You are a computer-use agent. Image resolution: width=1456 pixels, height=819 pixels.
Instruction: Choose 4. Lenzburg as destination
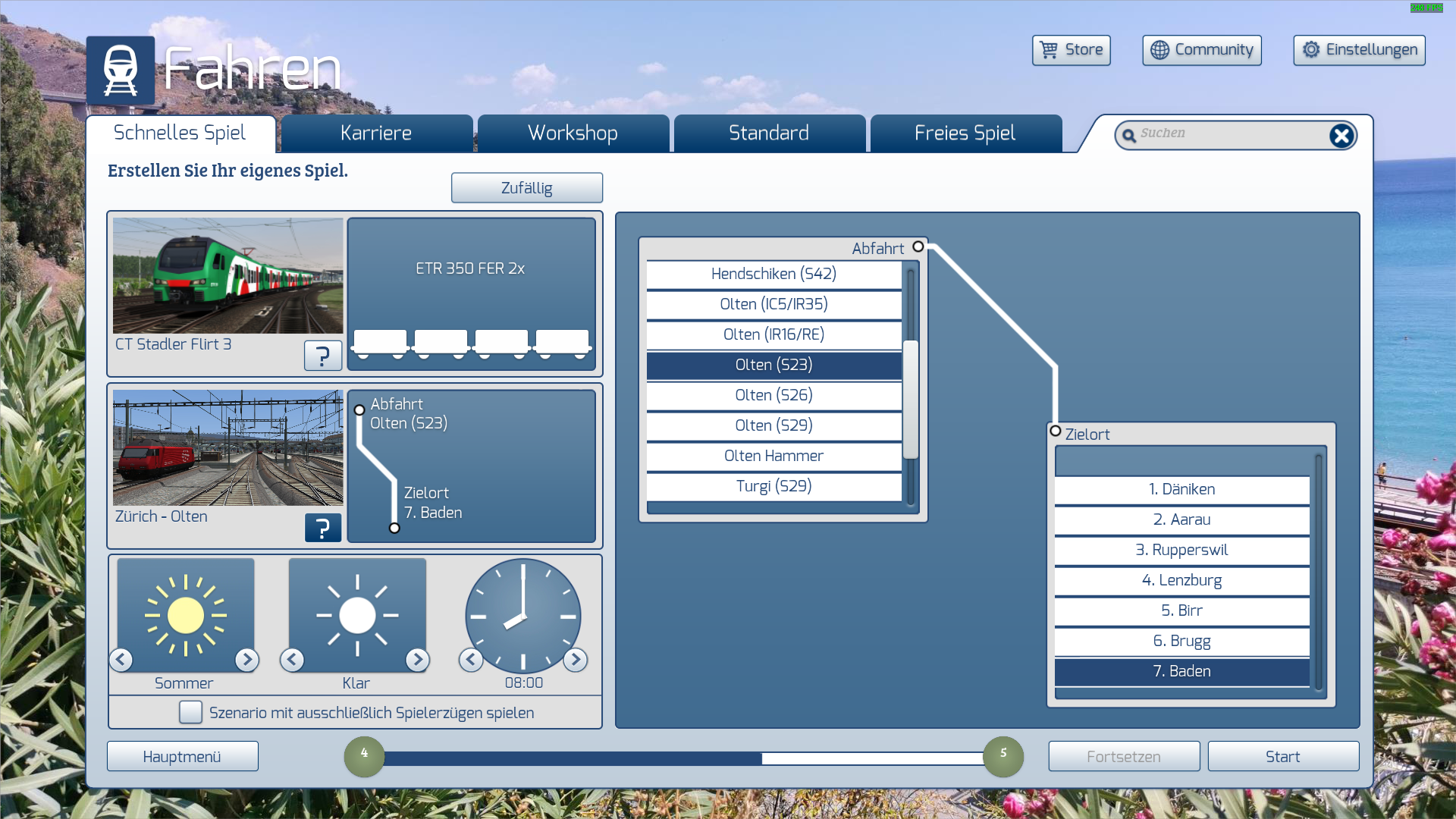coord(1181,580)
